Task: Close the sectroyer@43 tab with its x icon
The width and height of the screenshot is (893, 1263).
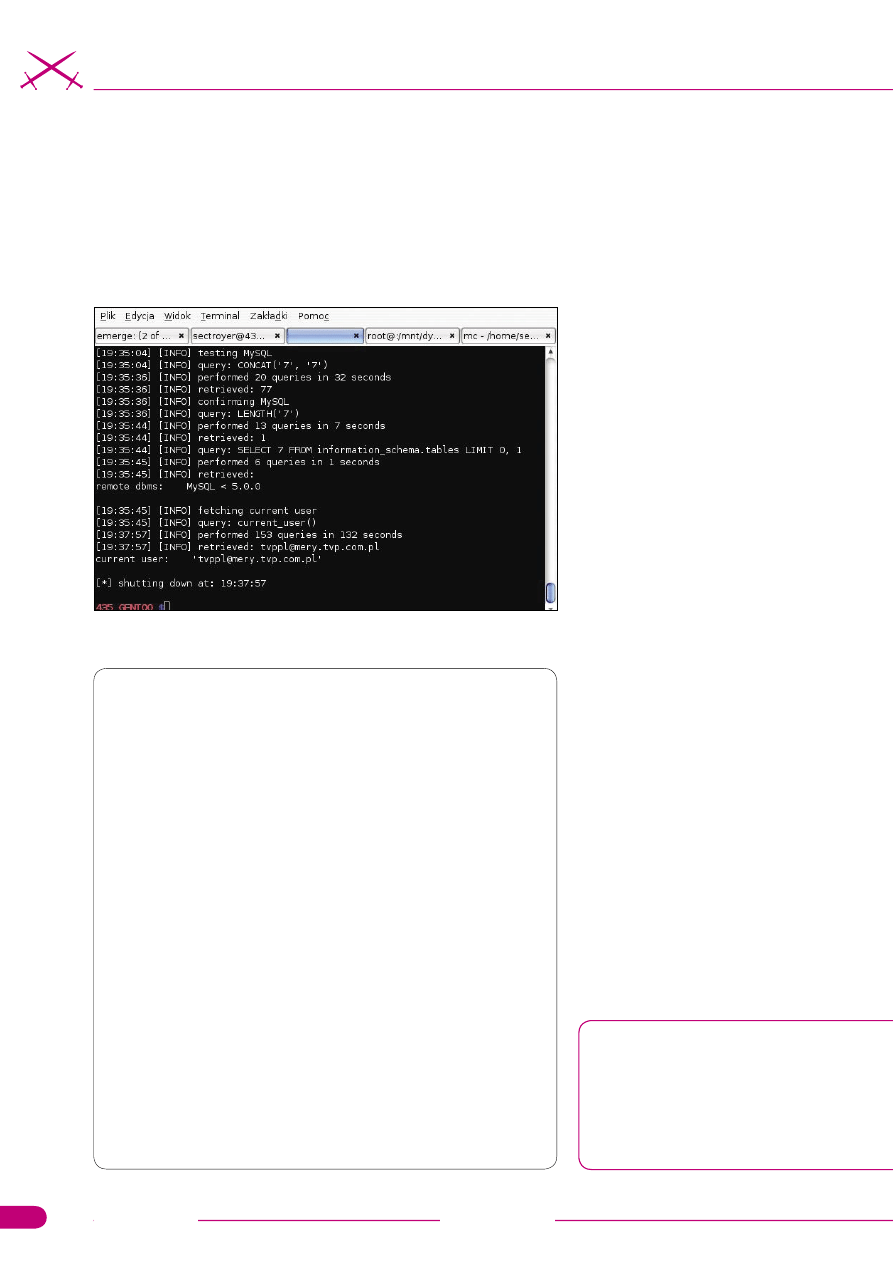Action: (277, 337)
